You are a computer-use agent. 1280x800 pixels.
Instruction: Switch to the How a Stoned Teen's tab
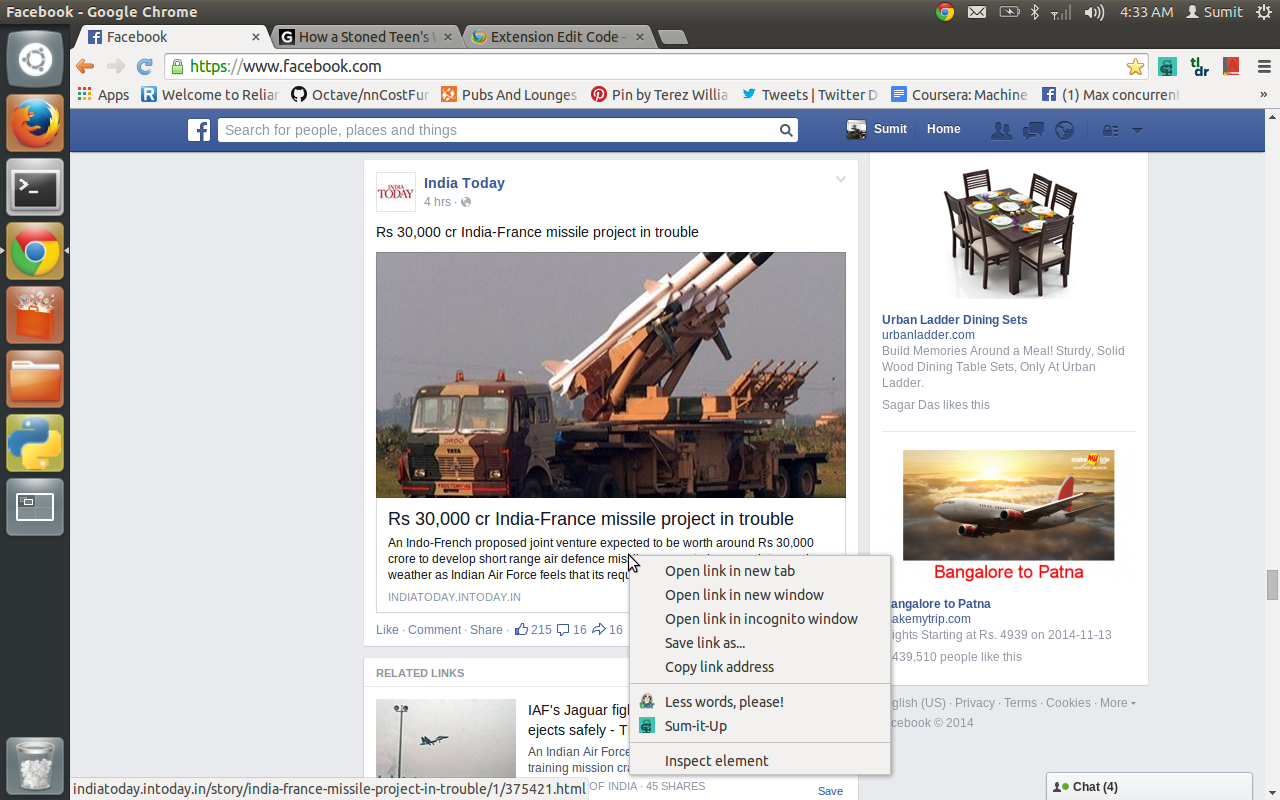364,37
